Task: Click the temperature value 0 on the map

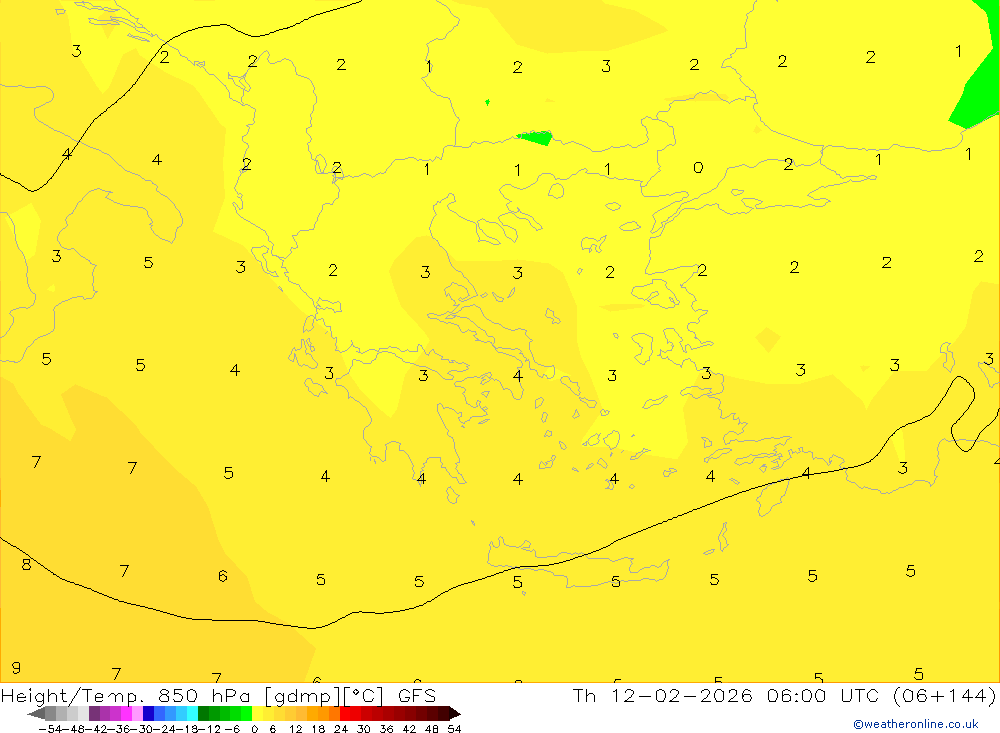Action: (x=698, y=168)
